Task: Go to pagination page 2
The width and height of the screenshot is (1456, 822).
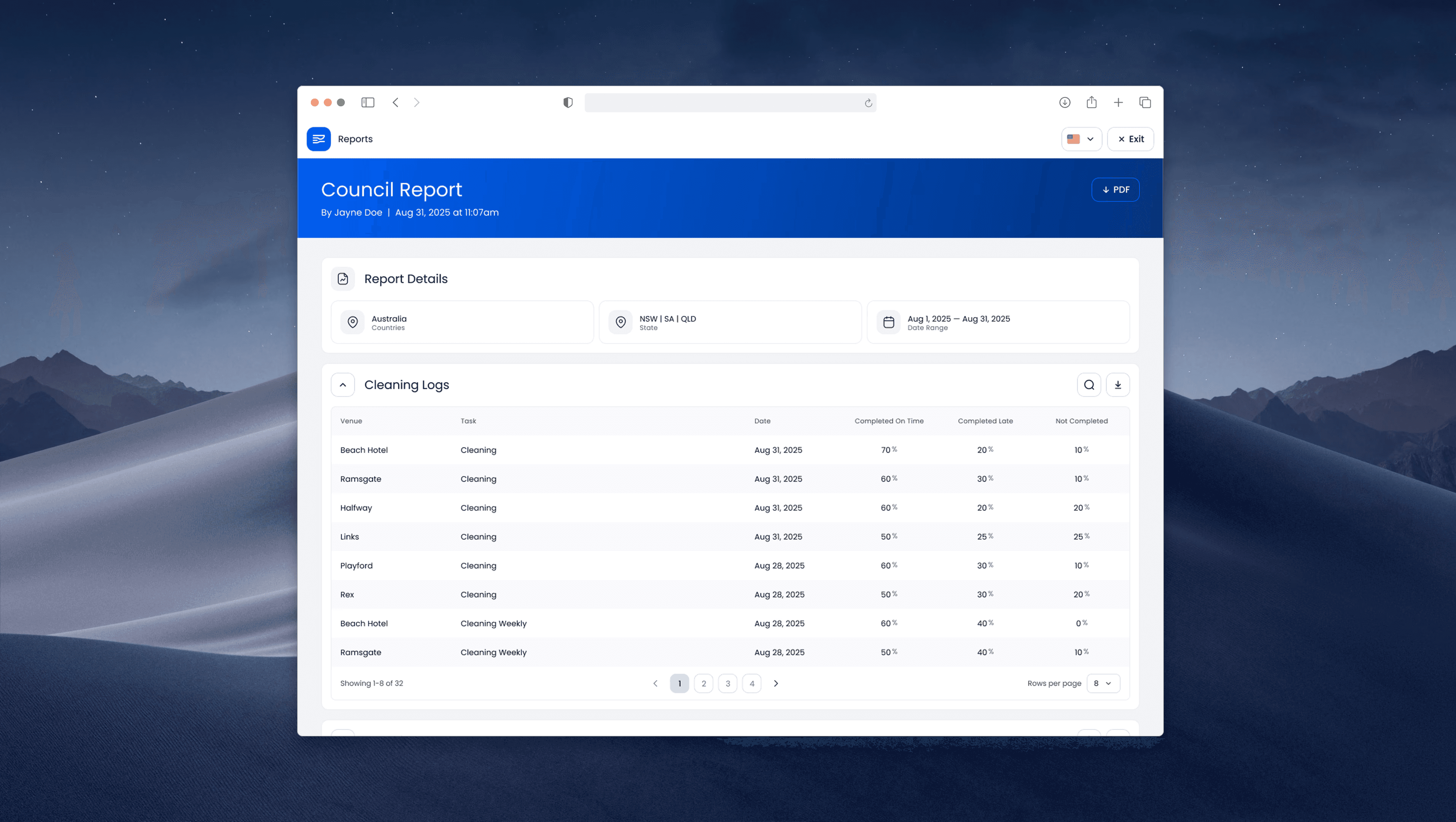Action: coord(703,683)
